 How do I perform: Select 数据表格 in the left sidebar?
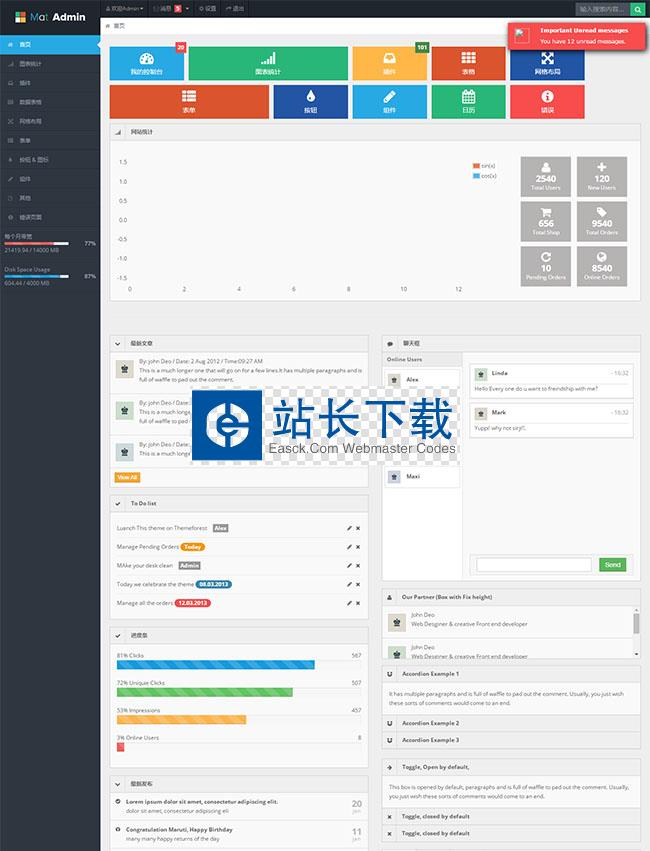pyautogui.click(x=31, y=102)
